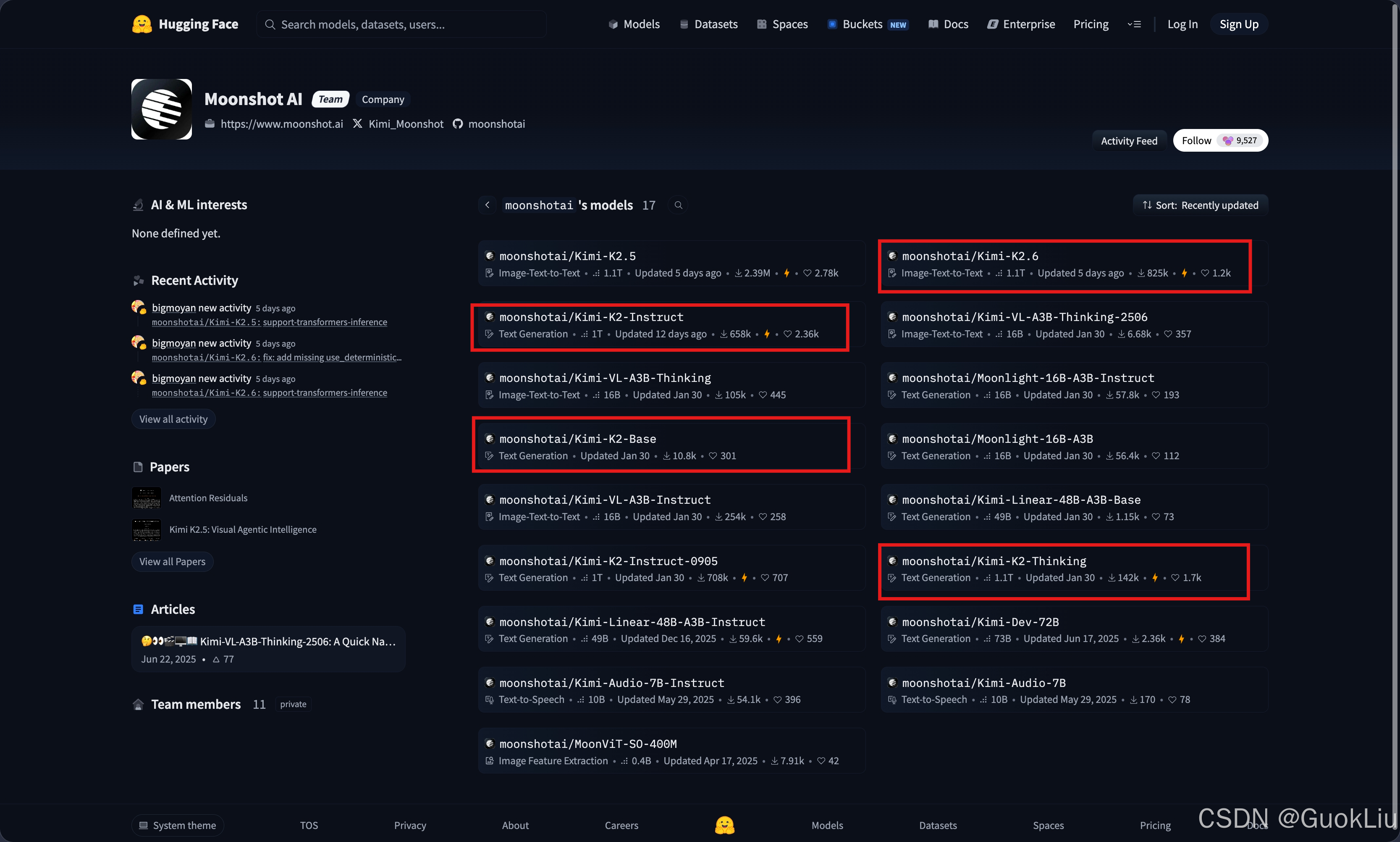Click the Company badge next to Moonshot AI
Image resolution: width=1400 pixels, height=842 pixels.
click(383, 99)
